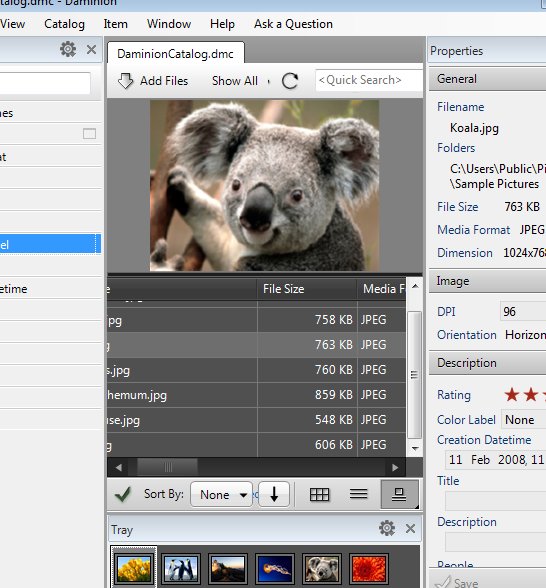Screen dimensions: 546x588
Task: Close the Tray panel
Action: coord(410,529)
